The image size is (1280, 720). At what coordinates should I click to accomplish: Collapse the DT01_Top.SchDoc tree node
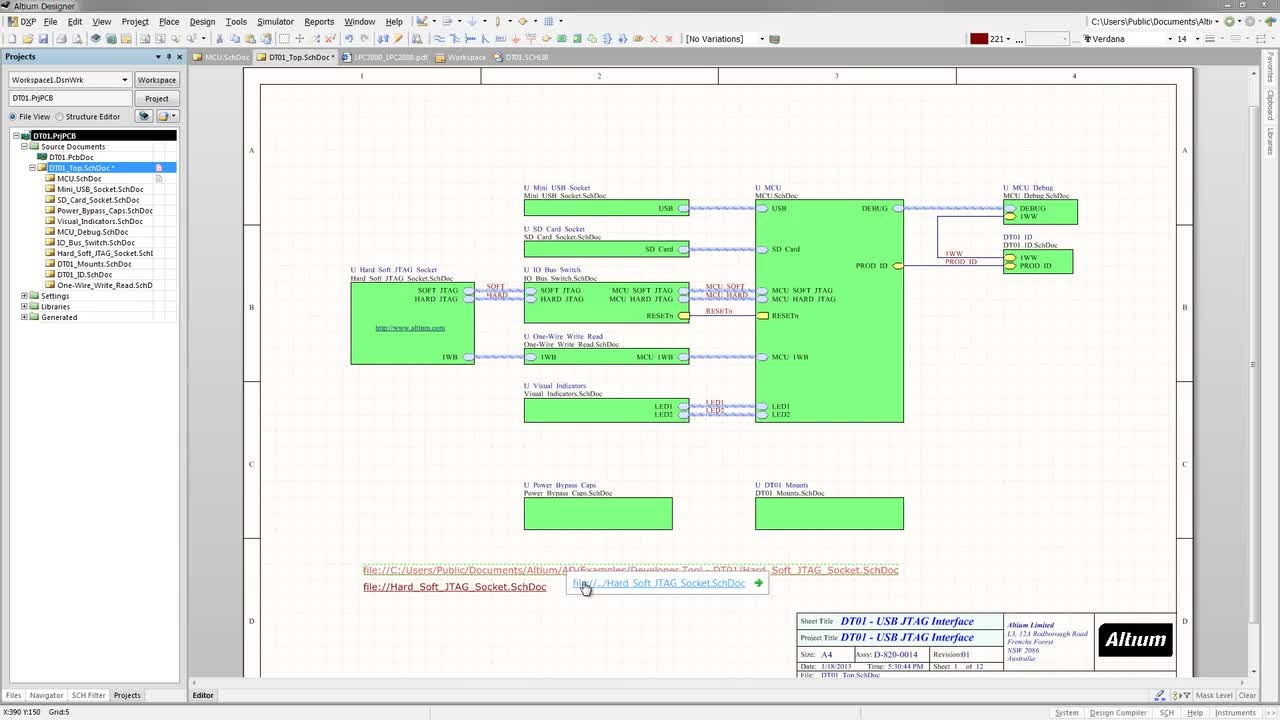(x=32, y=168)
